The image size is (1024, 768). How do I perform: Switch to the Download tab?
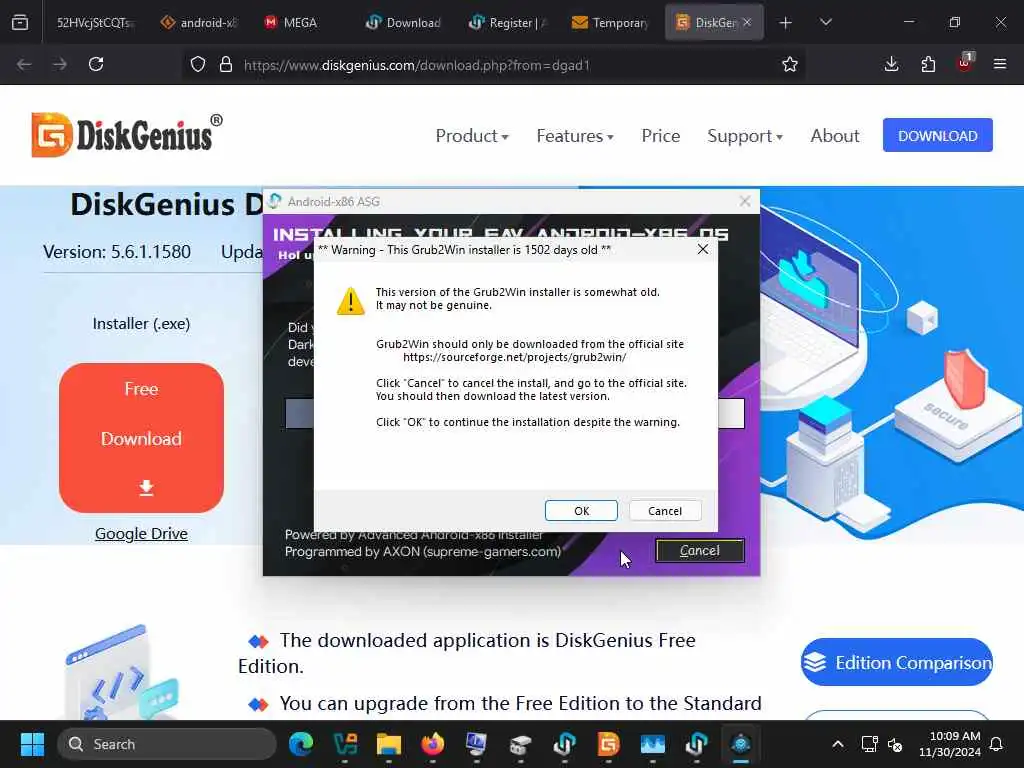click(405, 22)
